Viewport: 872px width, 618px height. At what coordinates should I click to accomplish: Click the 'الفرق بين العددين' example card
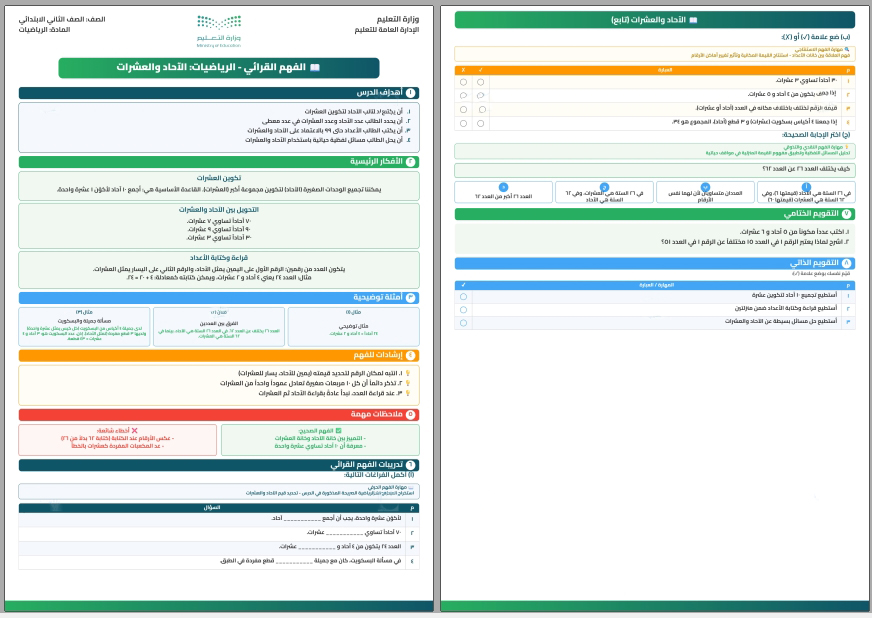point(219,327)
